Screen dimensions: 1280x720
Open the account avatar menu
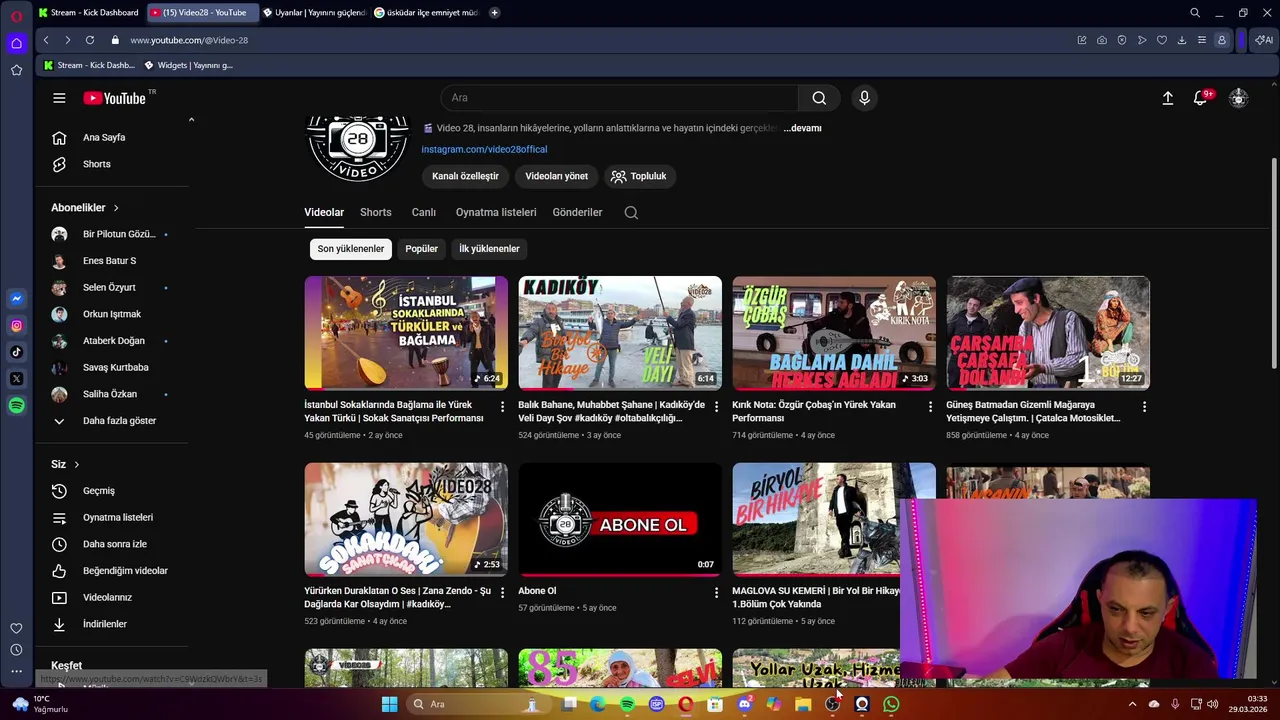[x=1238, y=98]
